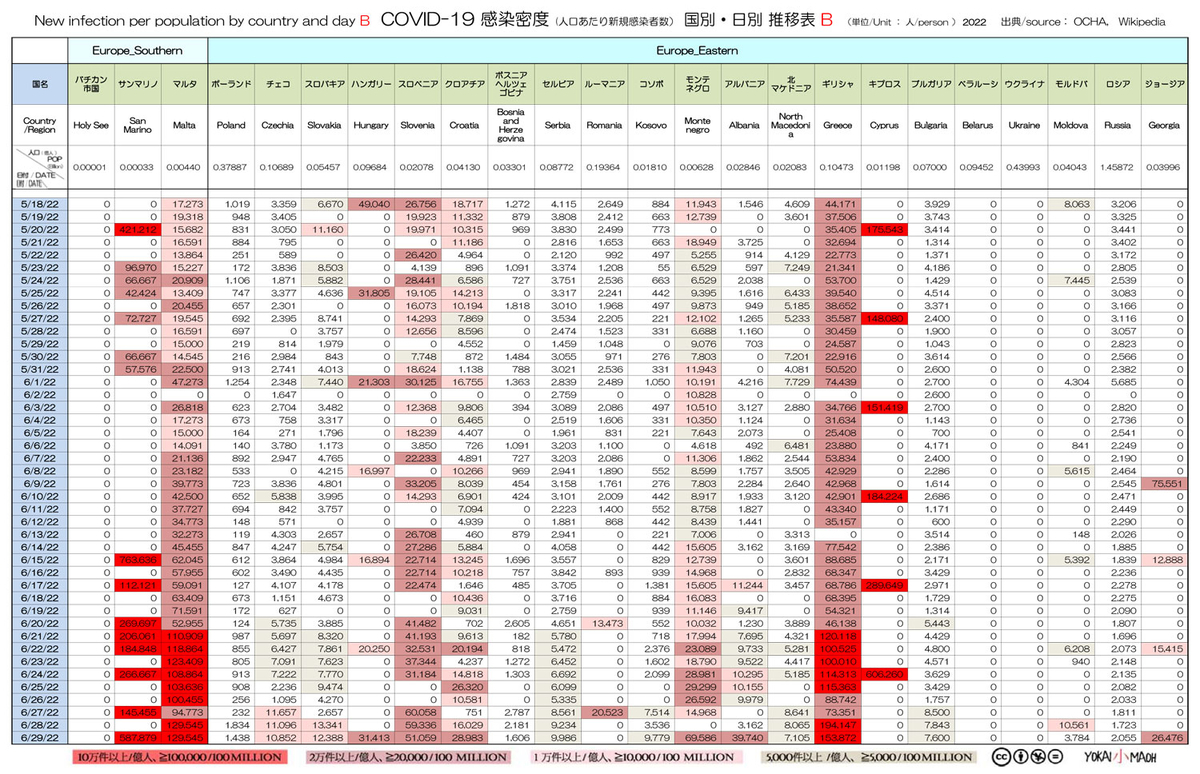Click the CC Attribution person icon
Screen dimensions: 1200x774
(x=1020, y=757)
